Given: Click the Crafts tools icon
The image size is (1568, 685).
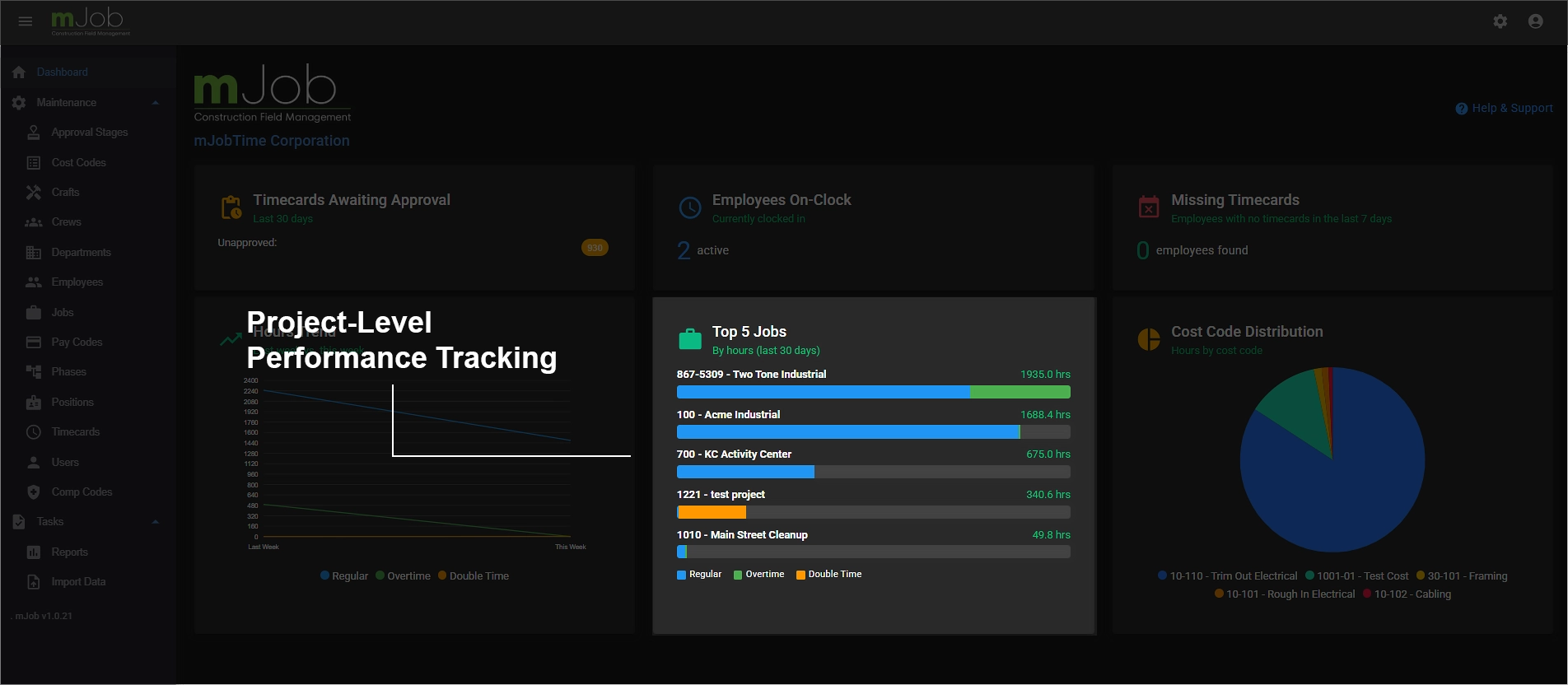Looking at the screenshot, I should (x=34, y=193).
